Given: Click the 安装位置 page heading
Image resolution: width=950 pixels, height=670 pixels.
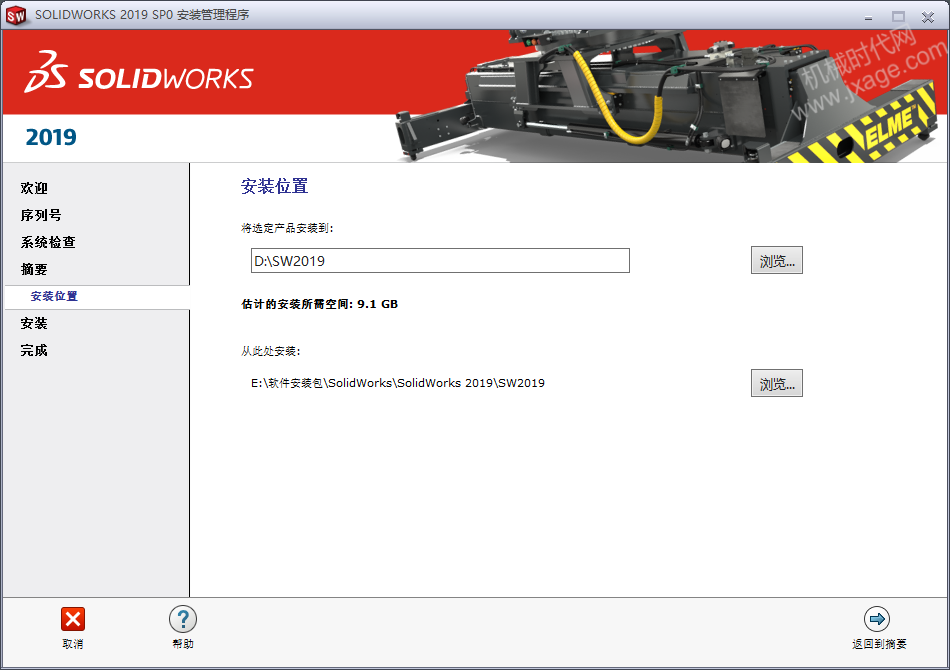Looking at the screenshot, I should (274, 186).
